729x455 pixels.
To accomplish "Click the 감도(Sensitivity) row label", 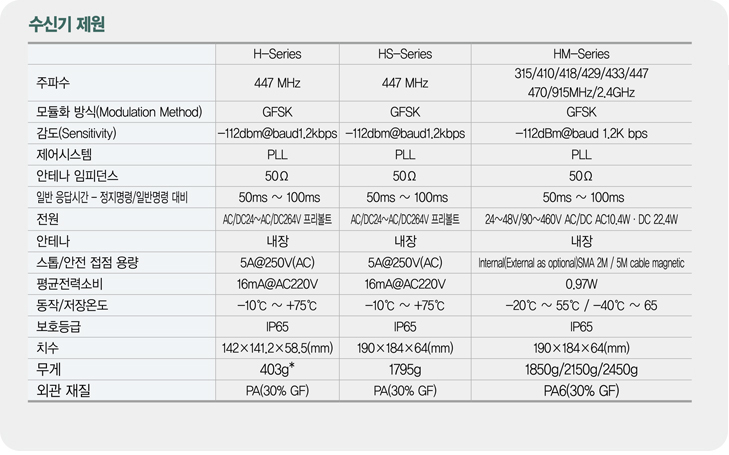I will (76, 133).
